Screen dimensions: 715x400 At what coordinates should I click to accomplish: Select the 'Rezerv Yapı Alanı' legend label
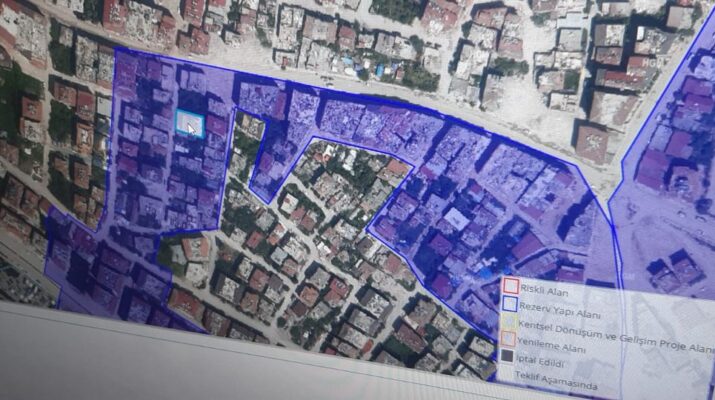(x=560, y=310)
